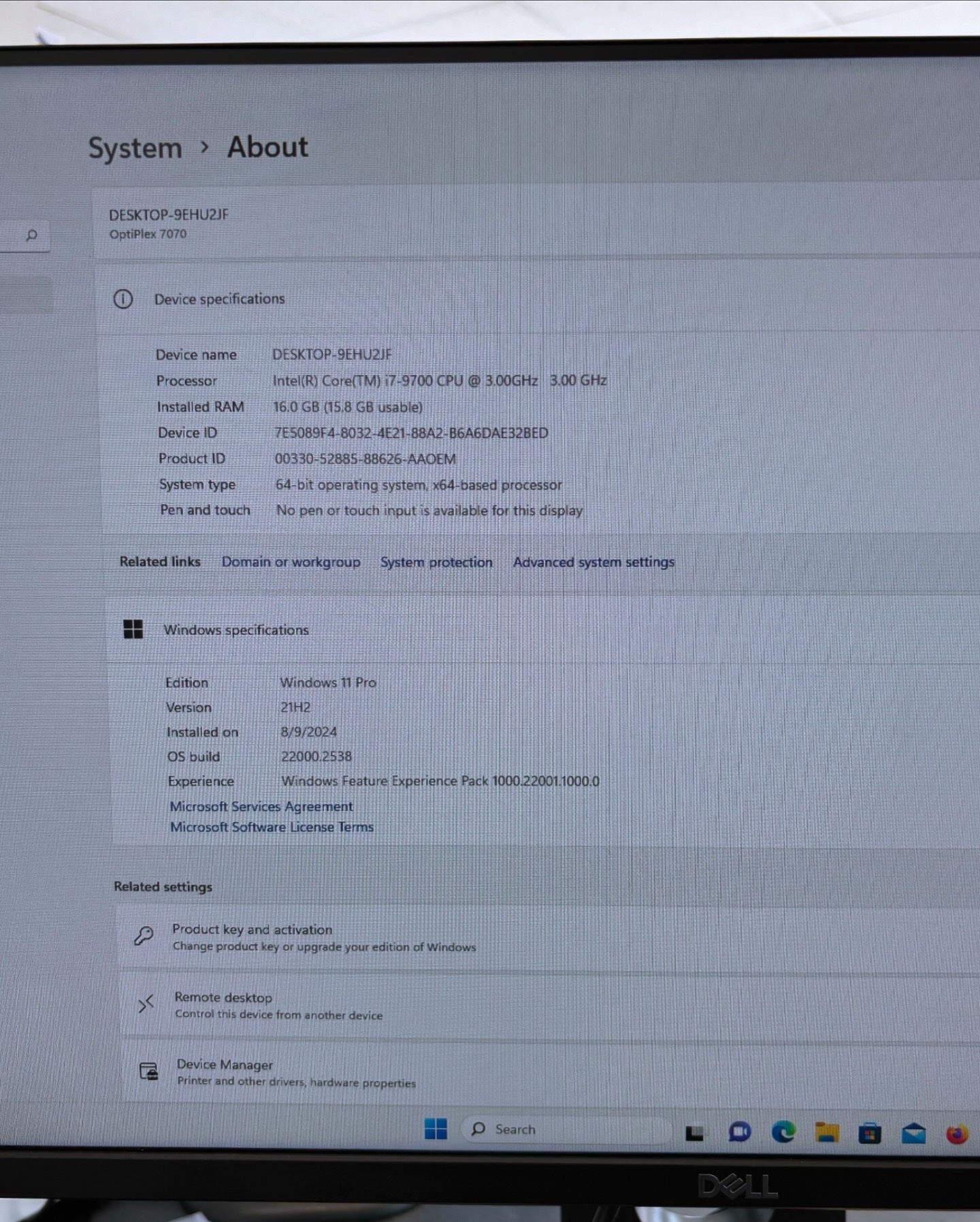The height and width of the screenshot is (1222, 980).
Task: Click the About page title
Action: coord(267,147)
